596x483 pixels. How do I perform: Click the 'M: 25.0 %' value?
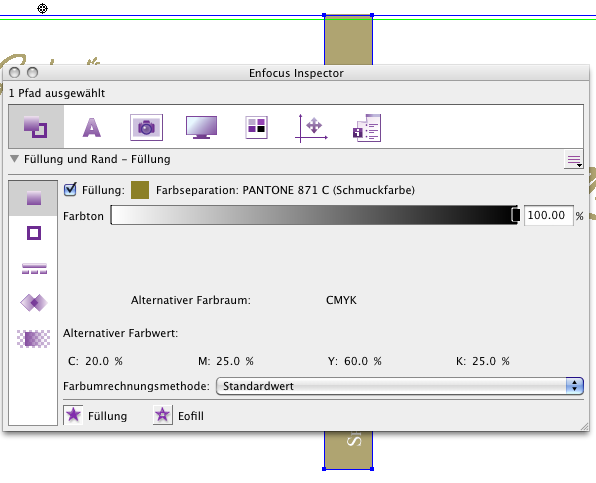tap(226, 361)
